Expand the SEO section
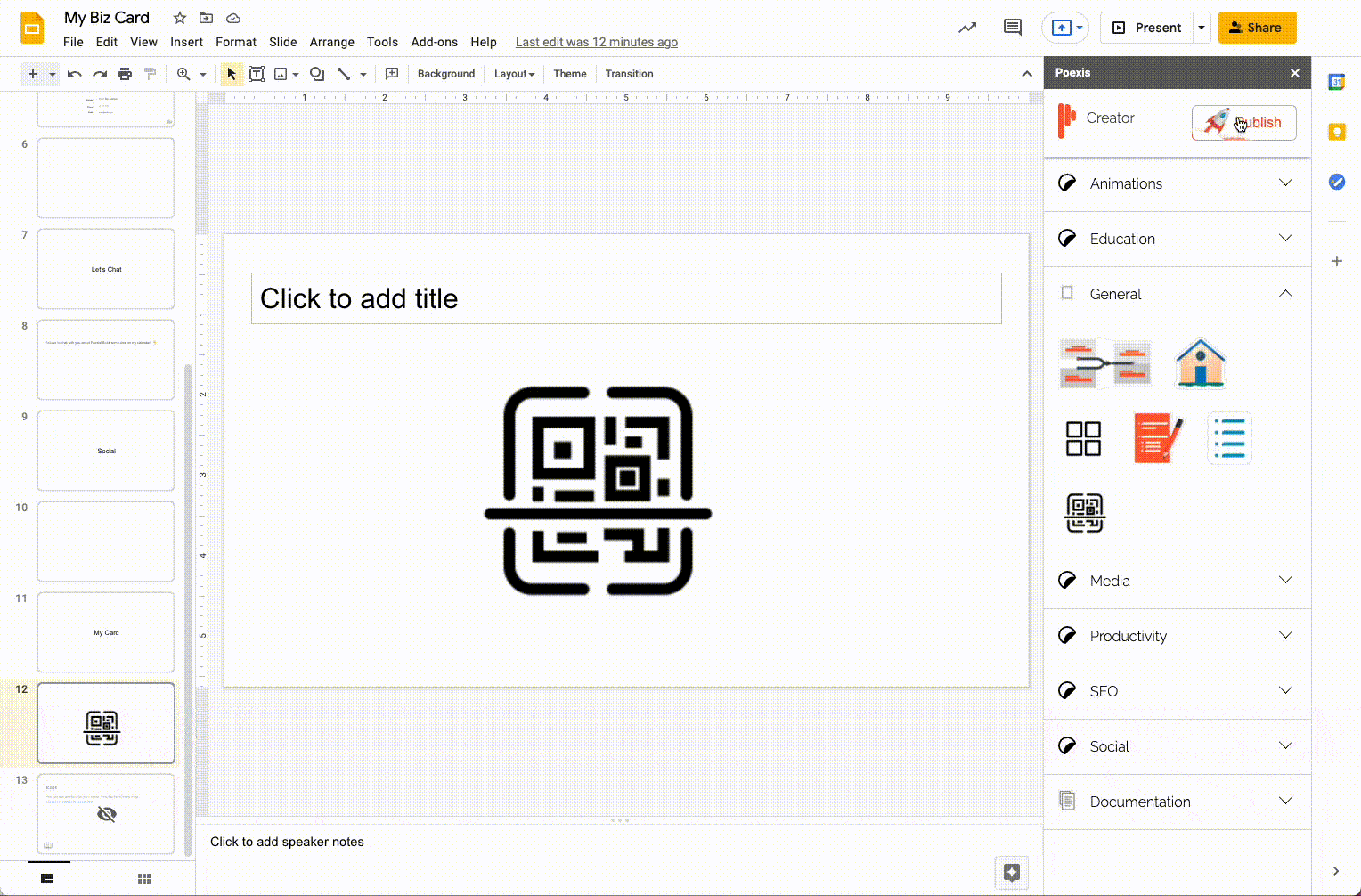Screen dimensions: 1361x896 click(1177, 691)
